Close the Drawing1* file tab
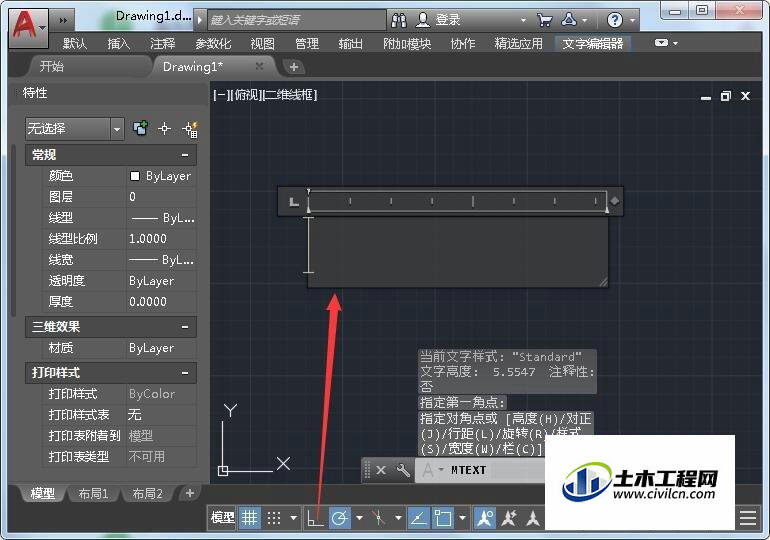The width and height of the screenshot is (770, 540). tap(259, 66)
